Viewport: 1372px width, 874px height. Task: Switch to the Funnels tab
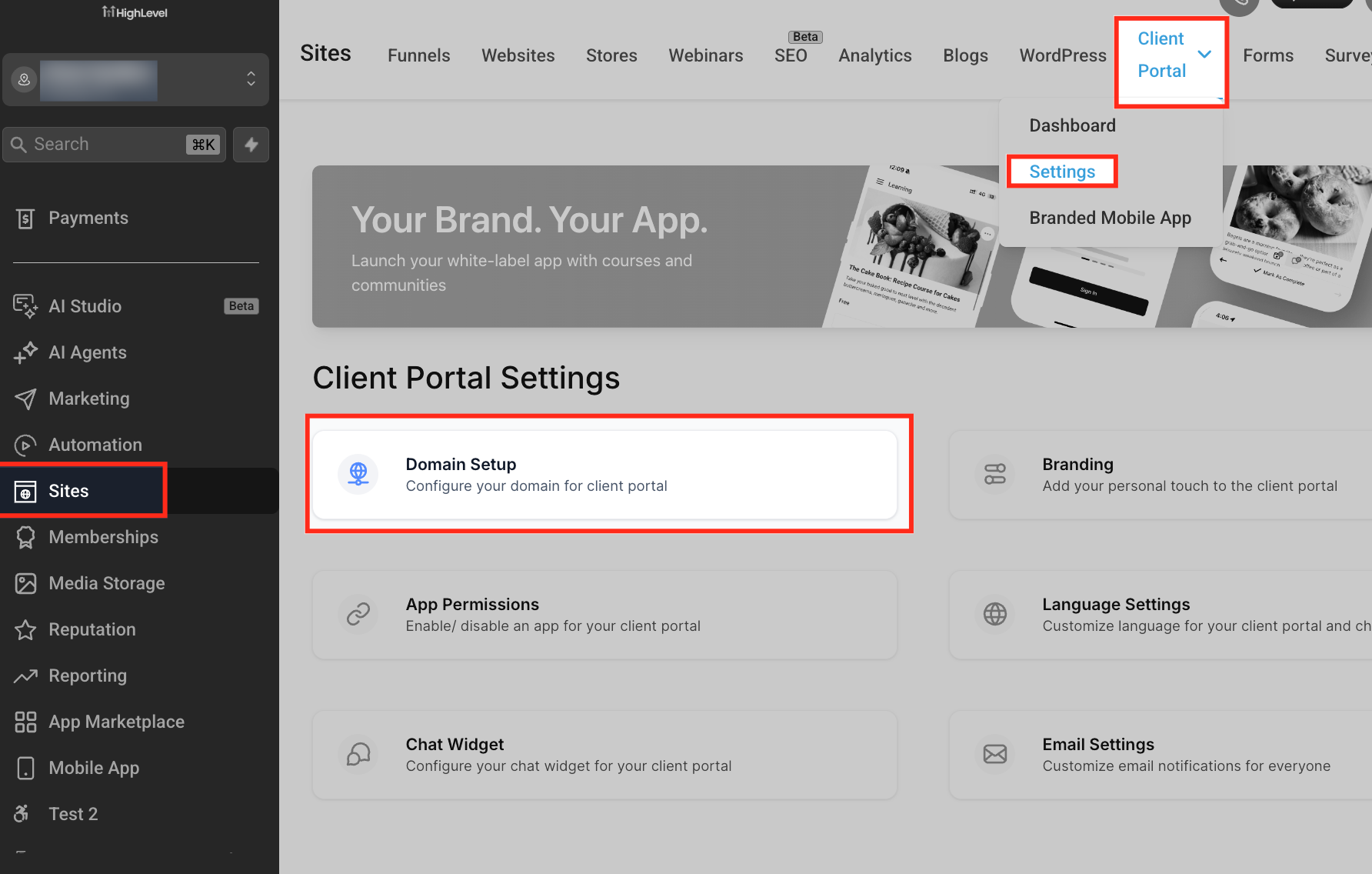[418, 55]
